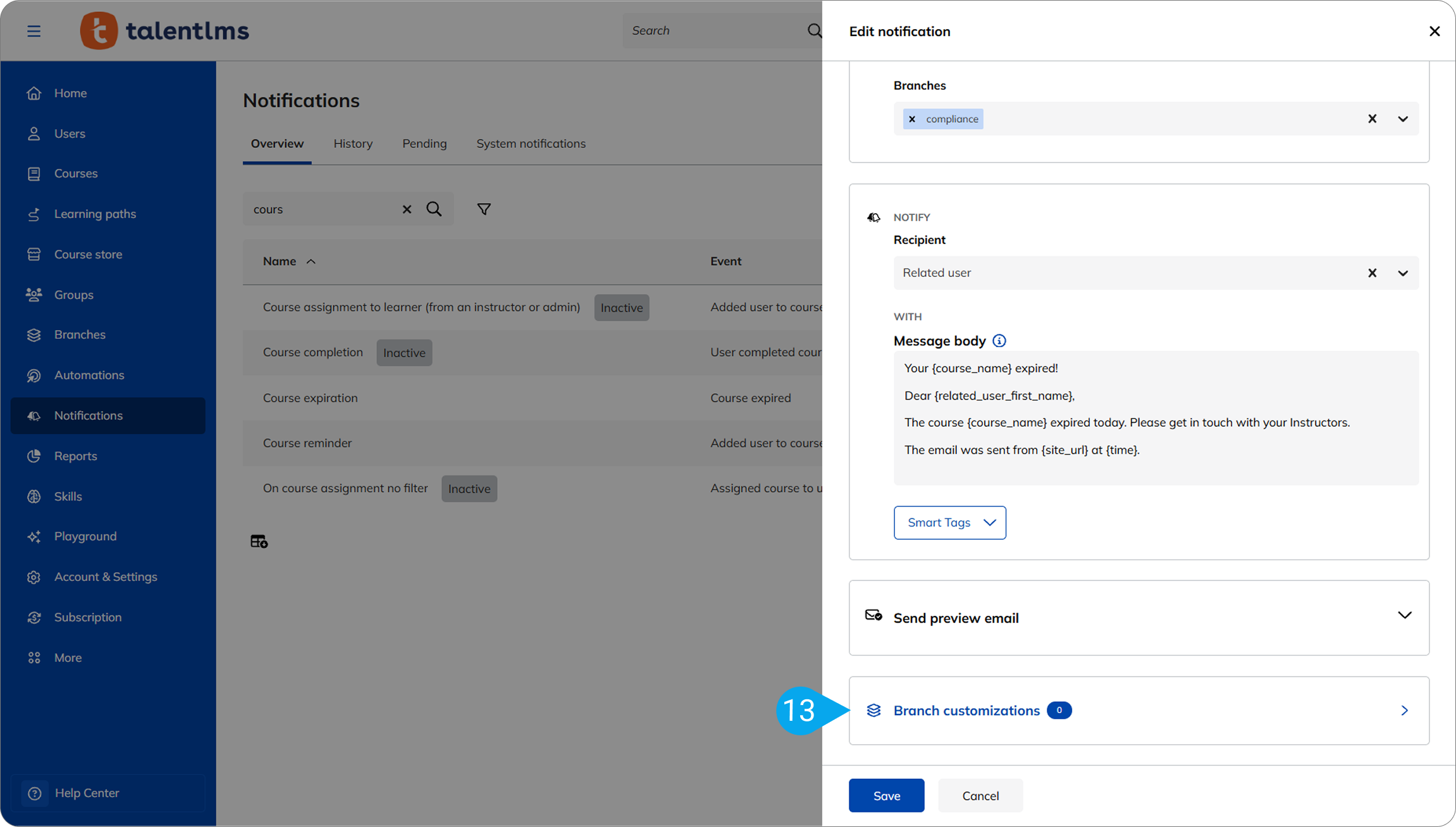
Task: Close the Edit notification panel
Action: pos(1434,31)
